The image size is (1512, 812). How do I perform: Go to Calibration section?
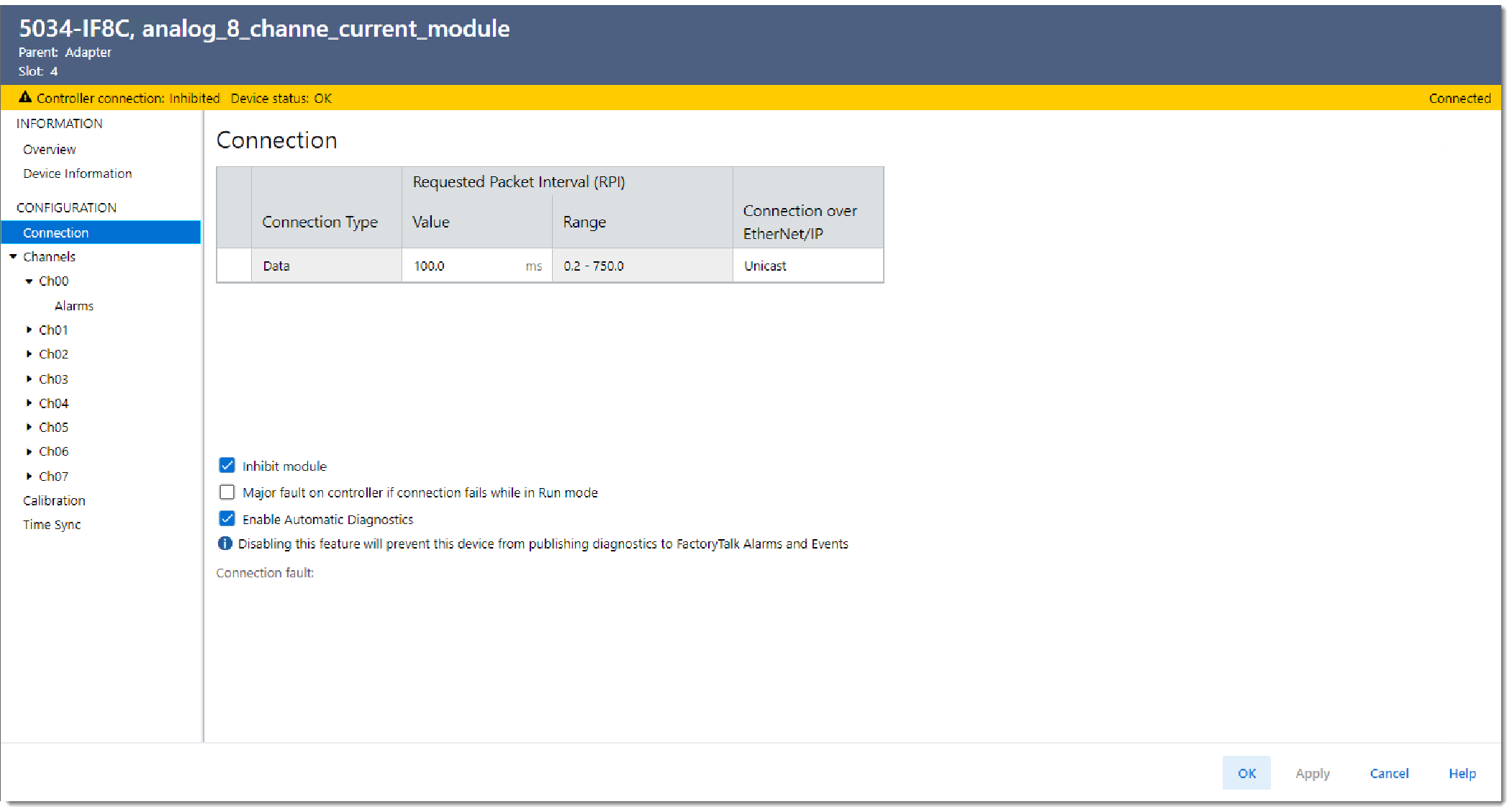54,500
